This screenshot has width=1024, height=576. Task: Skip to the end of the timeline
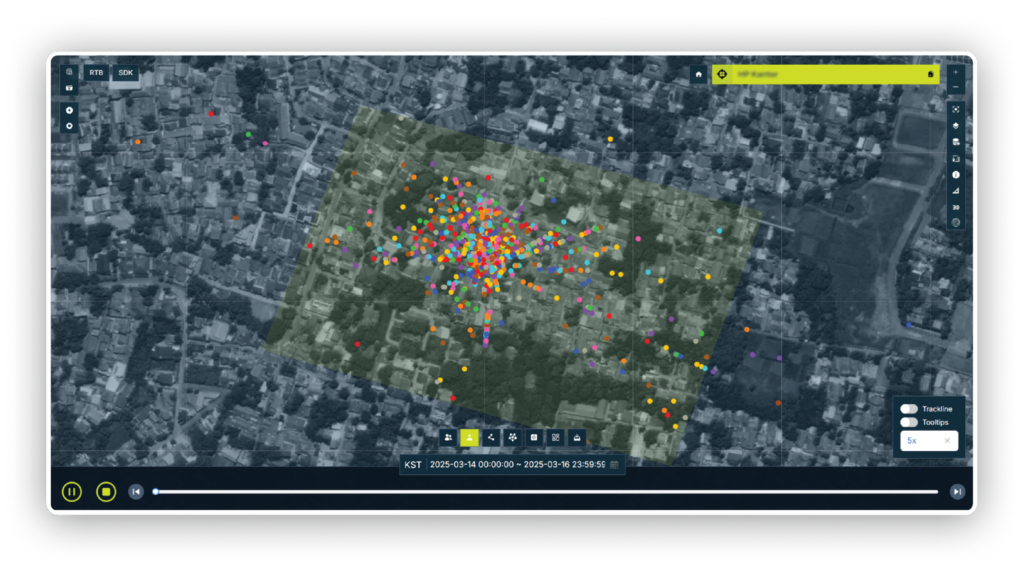pos(957,491)
